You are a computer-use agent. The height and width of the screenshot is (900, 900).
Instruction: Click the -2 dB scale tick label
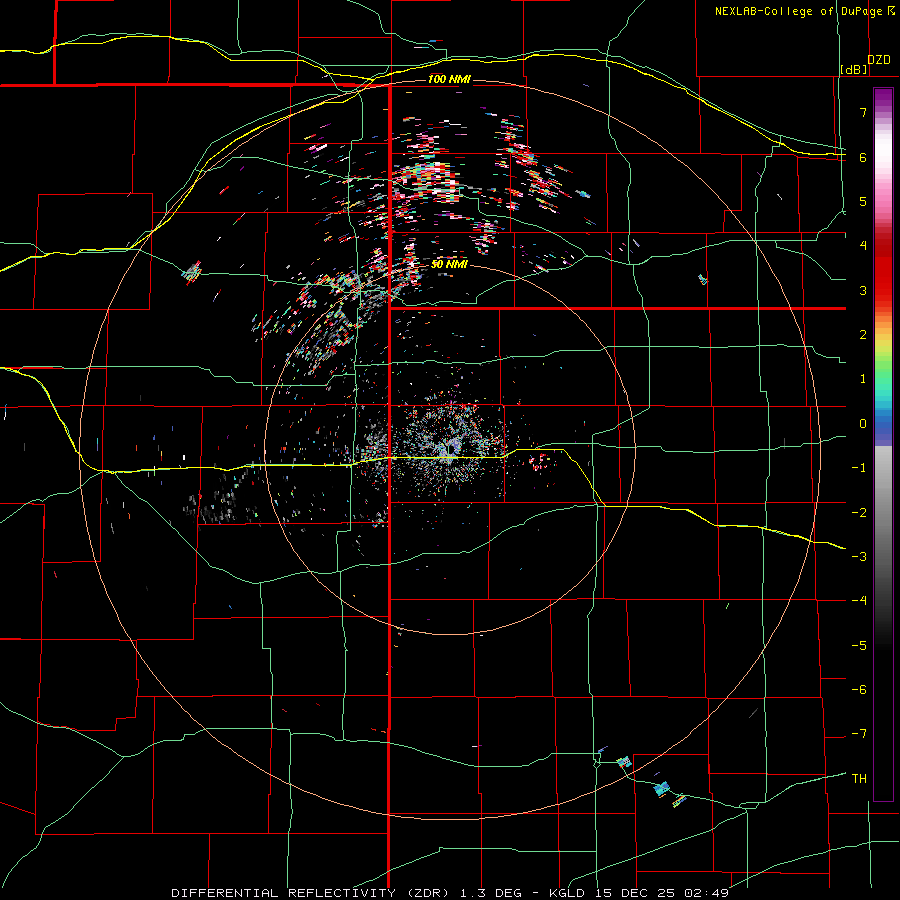click(859, 513)
